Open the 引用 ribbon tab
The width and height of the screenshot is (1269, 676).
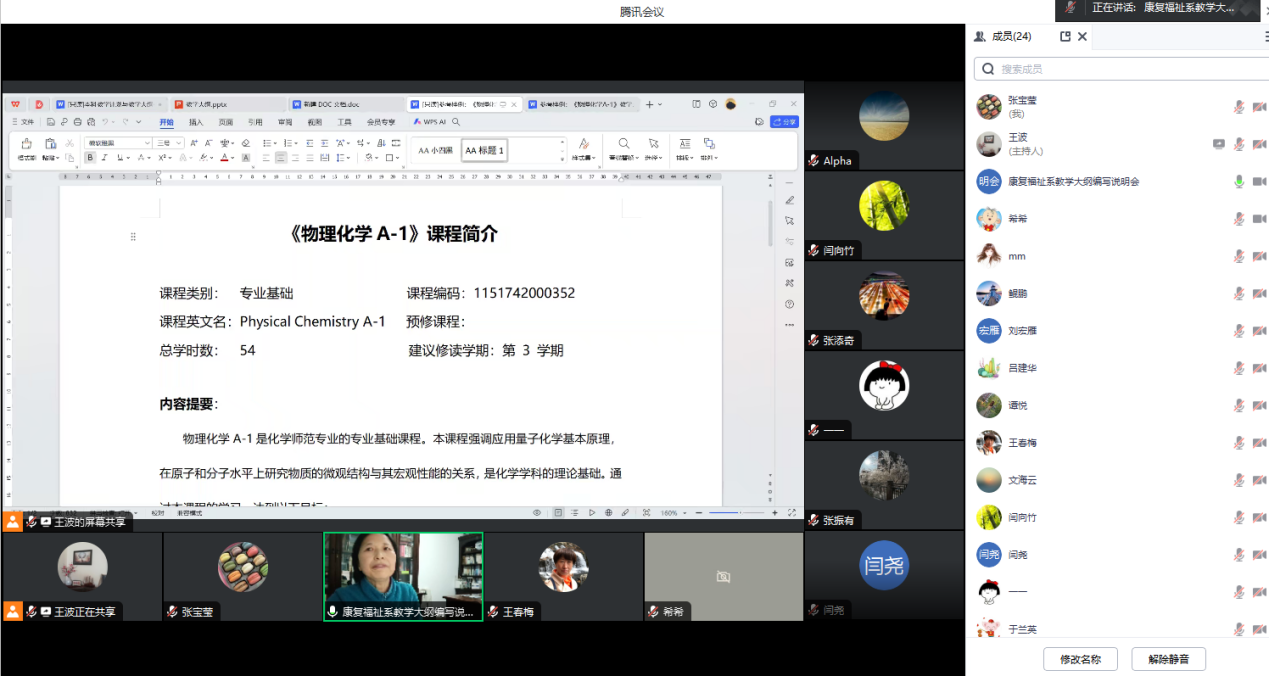255,122
